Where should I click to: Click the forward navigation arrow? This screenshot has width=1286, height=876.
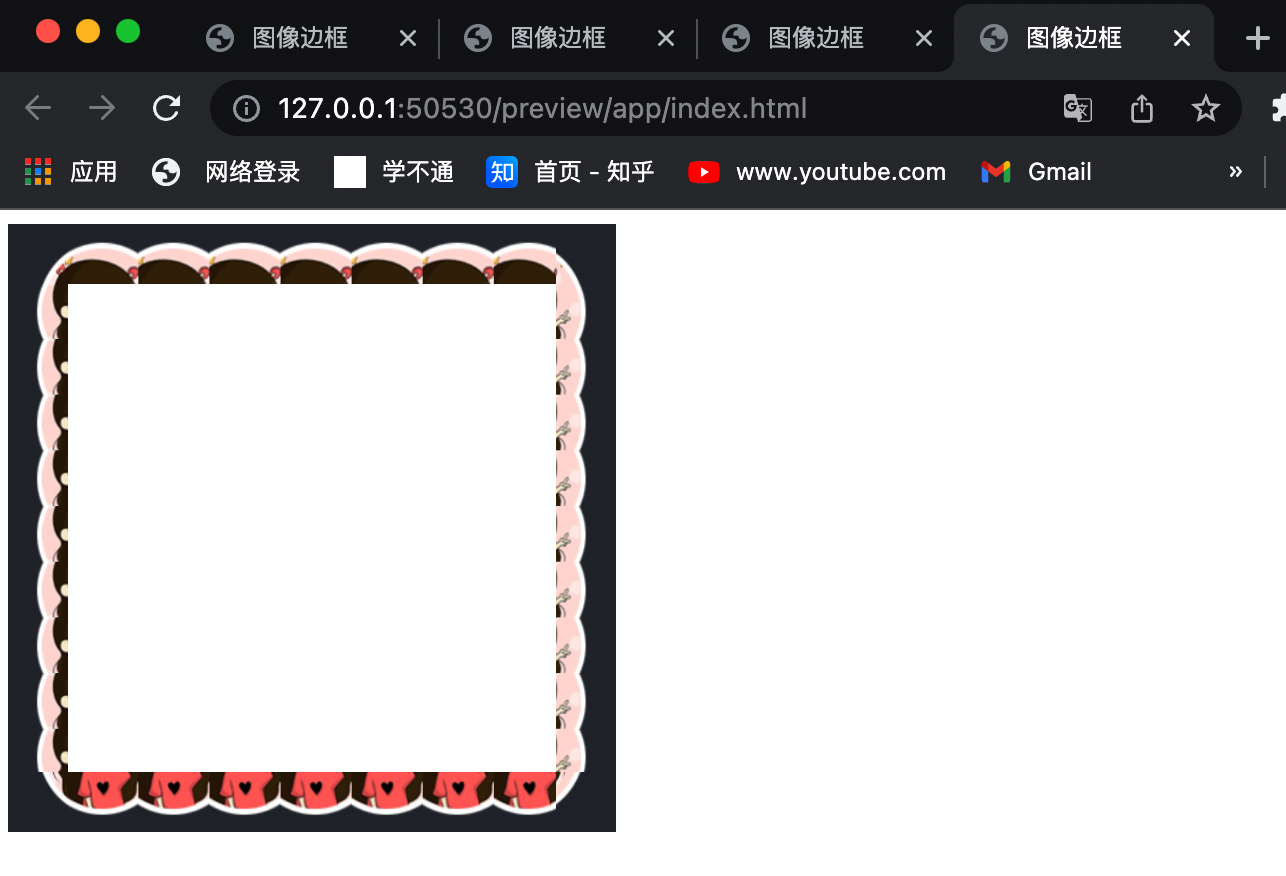point(101,107)
